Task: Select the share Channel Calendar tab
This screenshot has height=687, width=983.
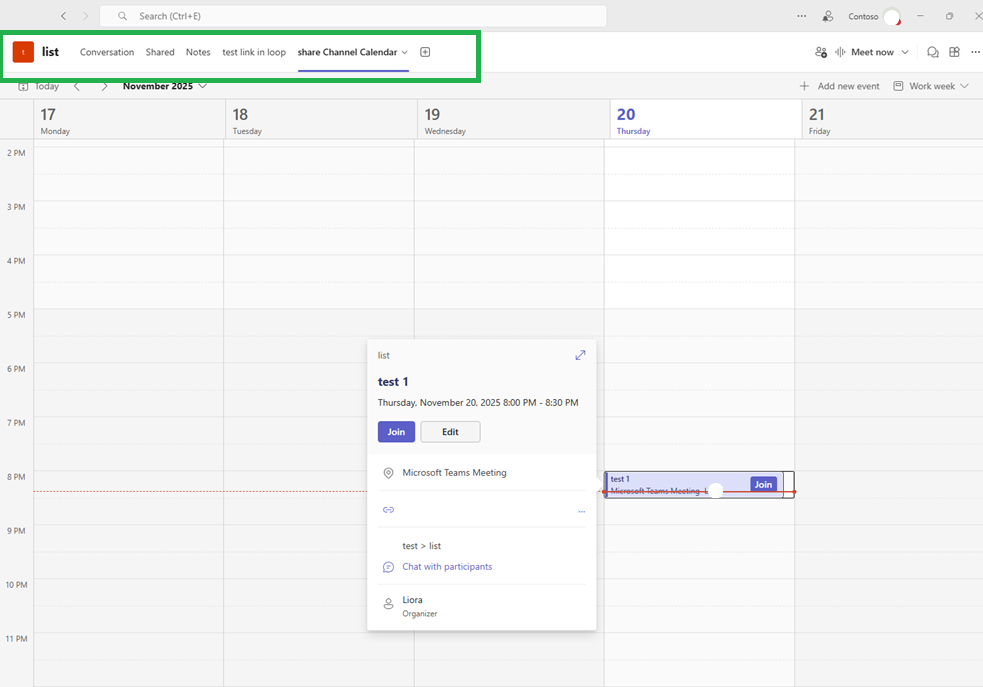Action: [x=347, y=52]
